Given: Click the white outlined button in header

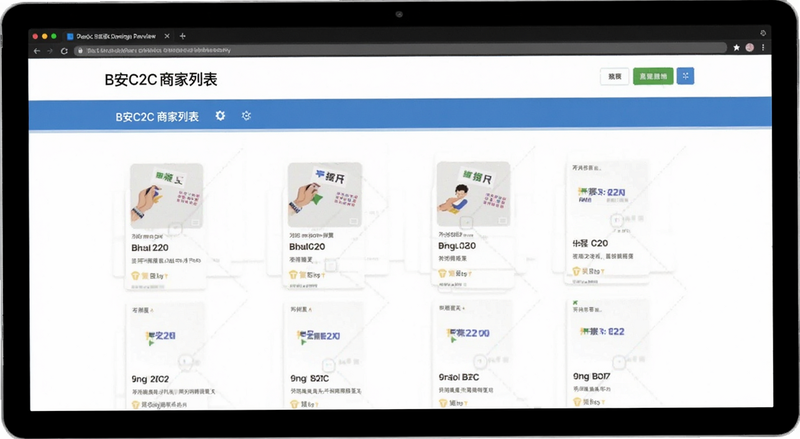Looking at the screenshot, I should click(614, 77).
